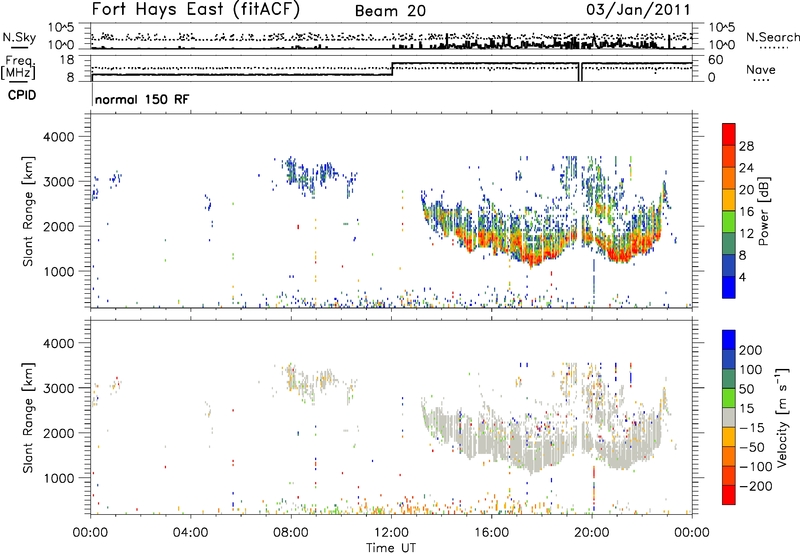Select the 'Beam 20' heading text

coord(390,11)
